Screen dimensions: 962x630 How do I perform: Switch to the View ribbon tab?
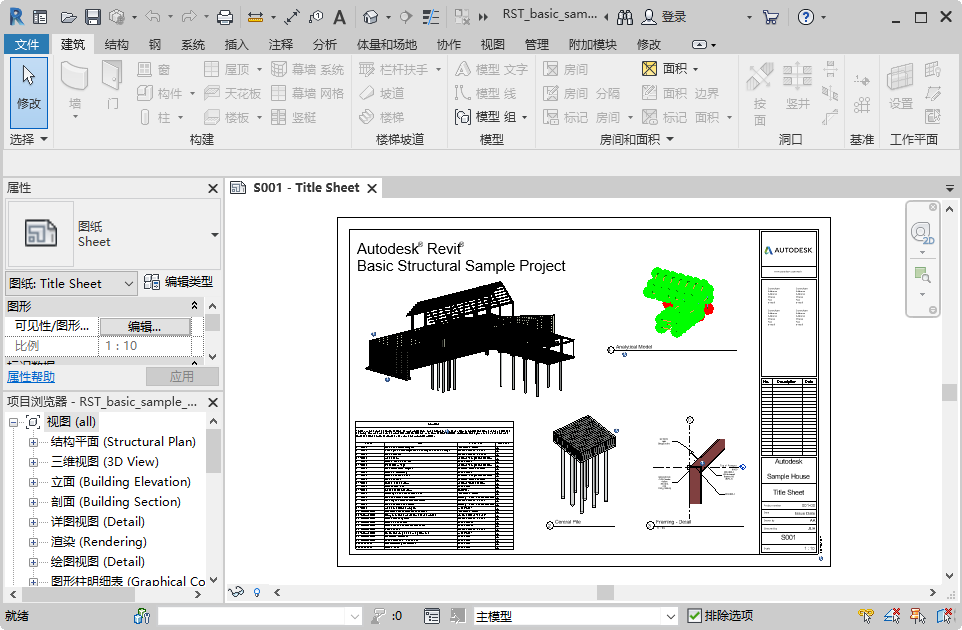point(493,44)
